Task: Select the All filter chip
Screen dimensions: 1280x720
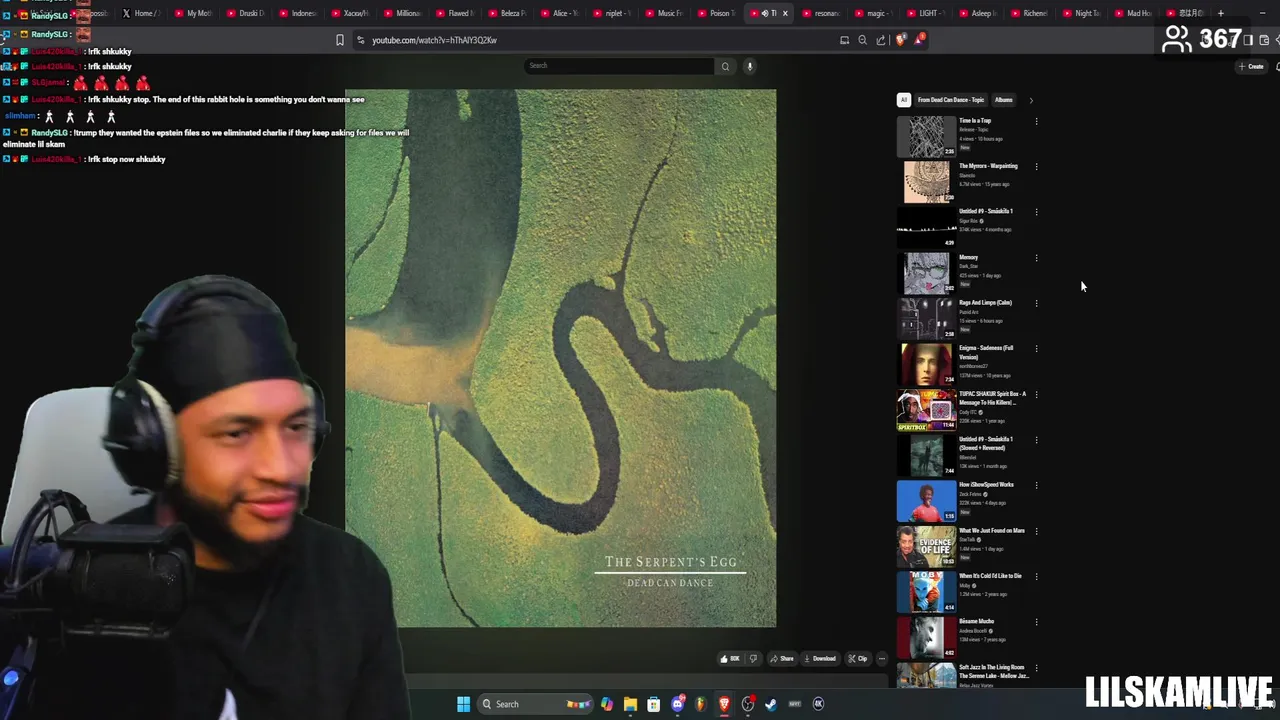Action: [903, 100]
